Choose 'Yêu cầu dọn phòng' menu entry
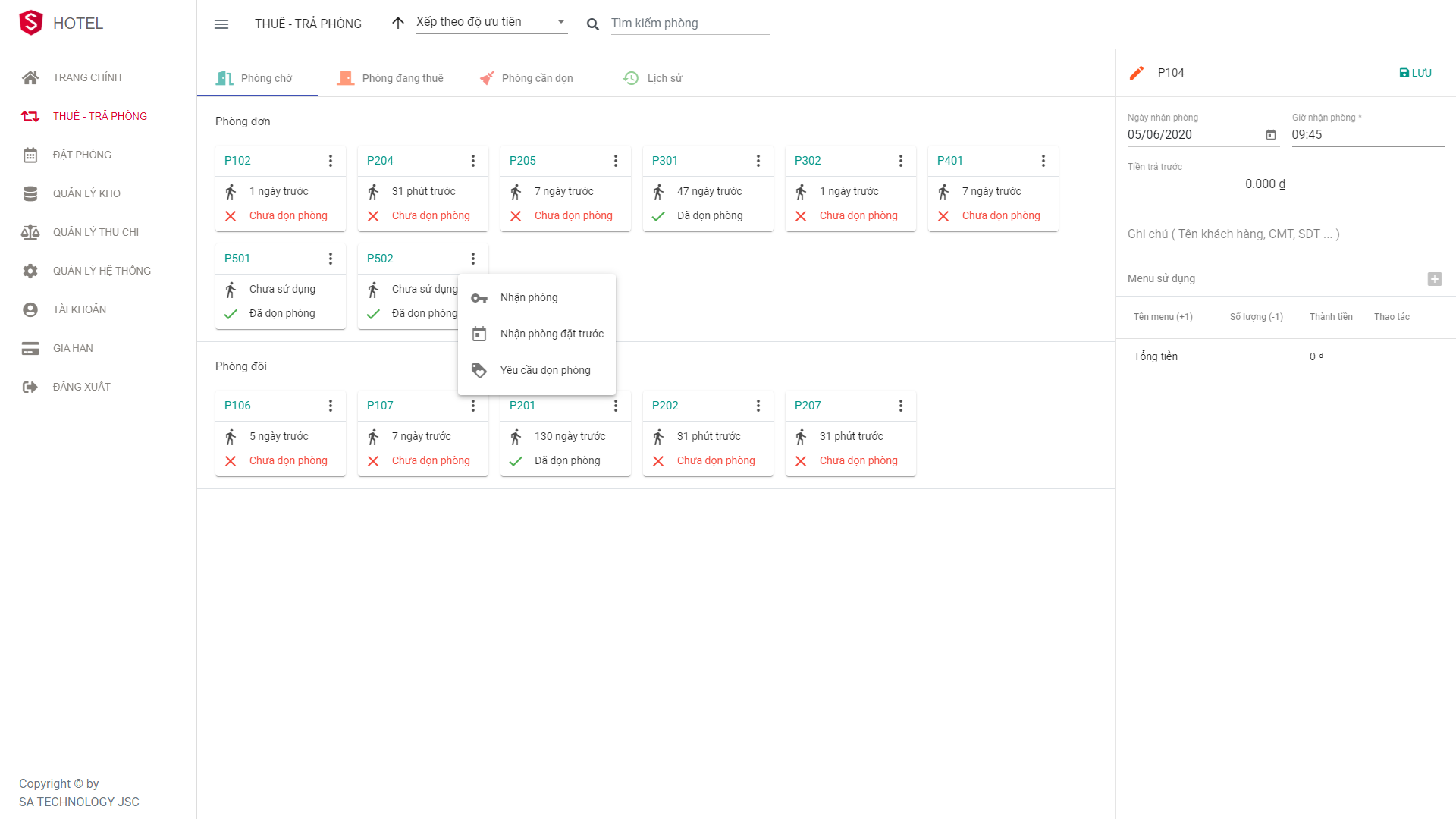 (544, 370)
